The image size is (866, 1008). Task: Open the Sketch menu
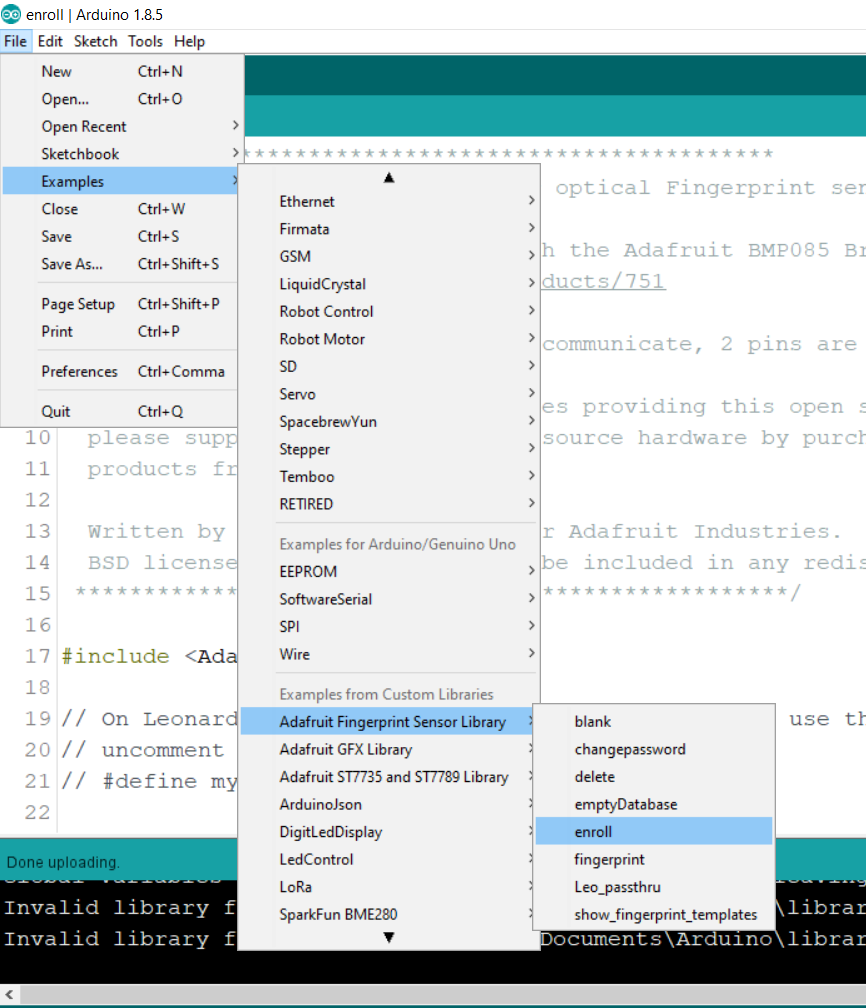coord(95,41)
